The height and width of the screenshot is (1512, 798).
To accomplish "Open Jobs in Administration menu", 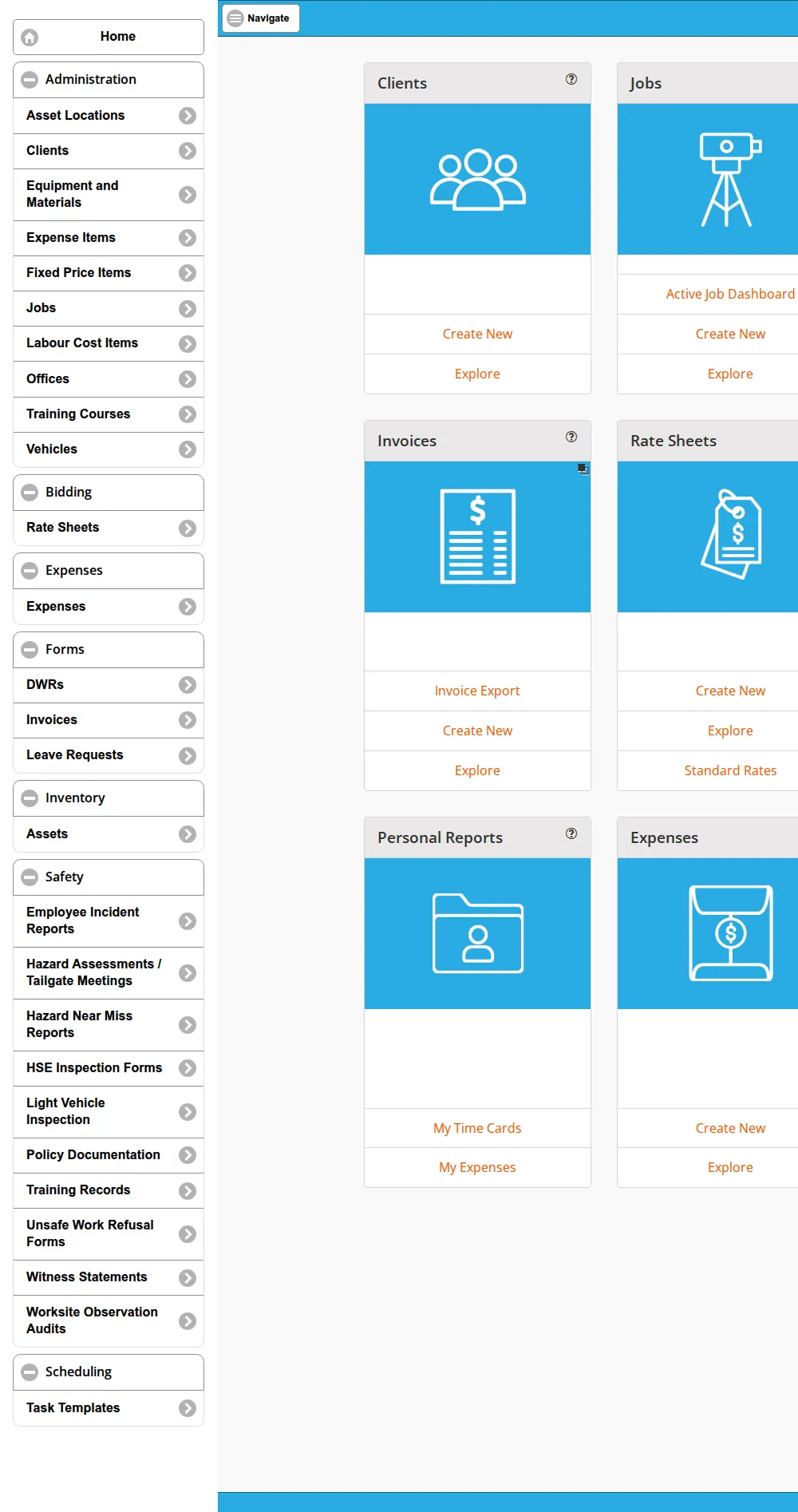I will pyautogui.click(x=109, y=308).
